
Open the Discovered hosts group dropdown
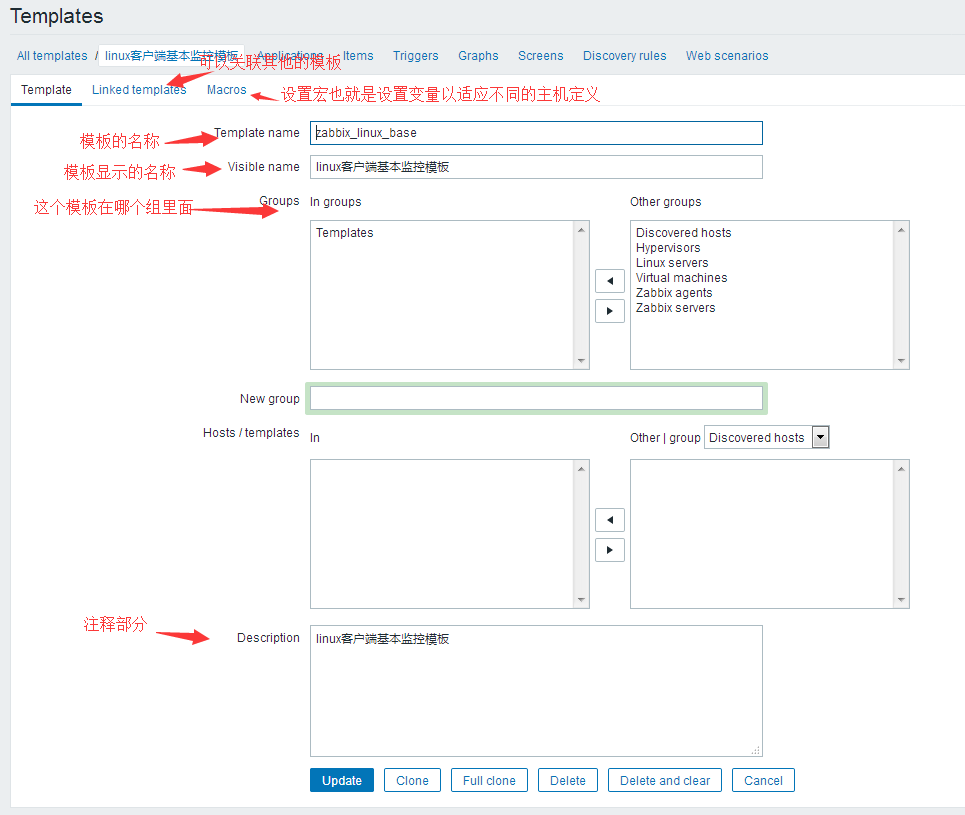(767, 437)
